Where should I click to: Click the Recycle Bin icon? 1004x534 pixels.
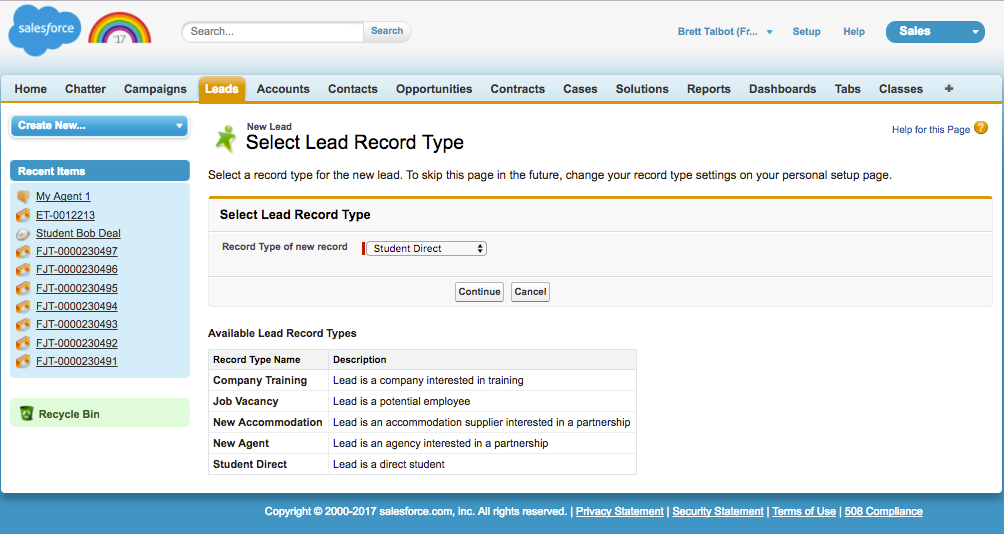pos(26,414)
